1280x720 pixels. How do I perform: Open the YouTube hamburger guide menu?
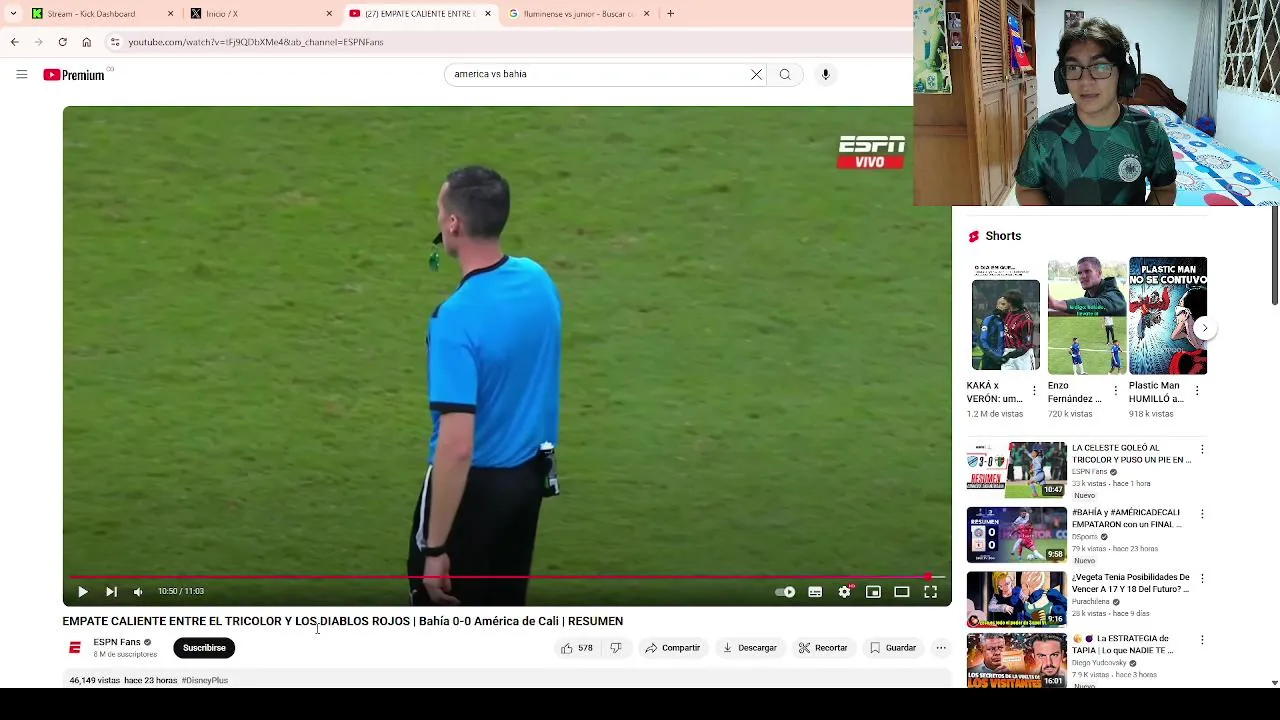click(21, 74)
